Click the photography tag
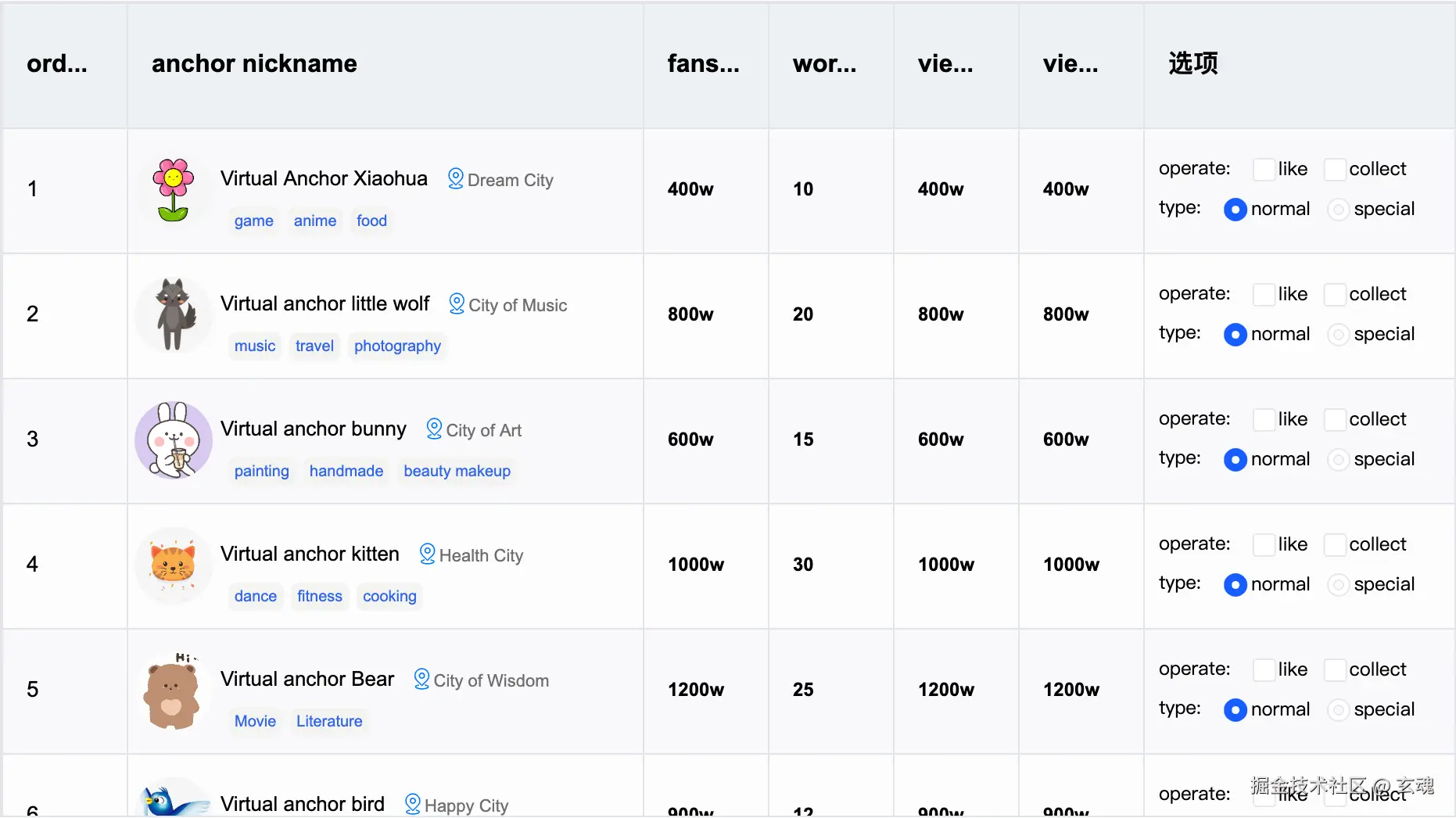This screenshot has width=1456, height=818. point(397,346)
